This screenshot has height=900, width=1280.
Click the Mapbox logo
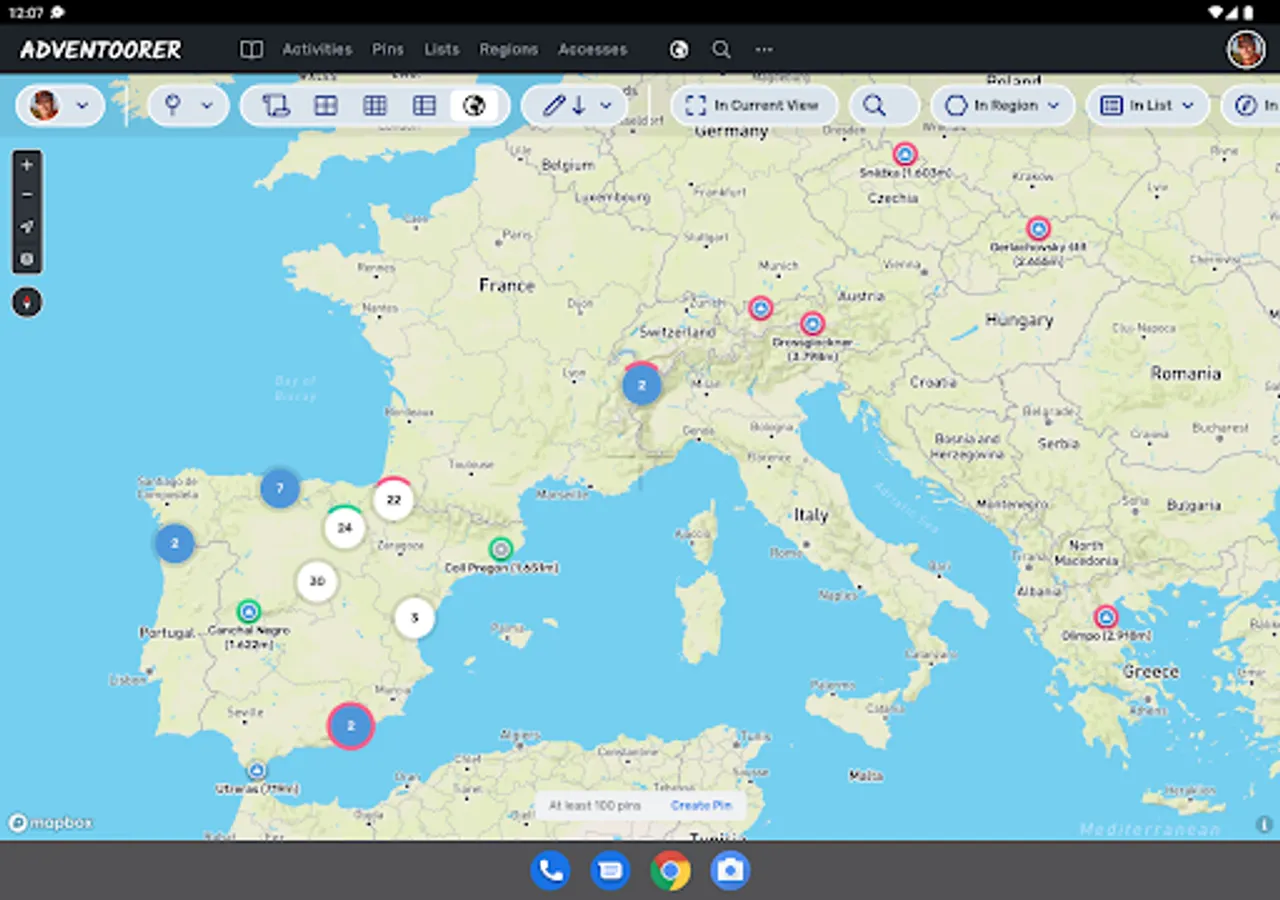(x=51, y=823)
